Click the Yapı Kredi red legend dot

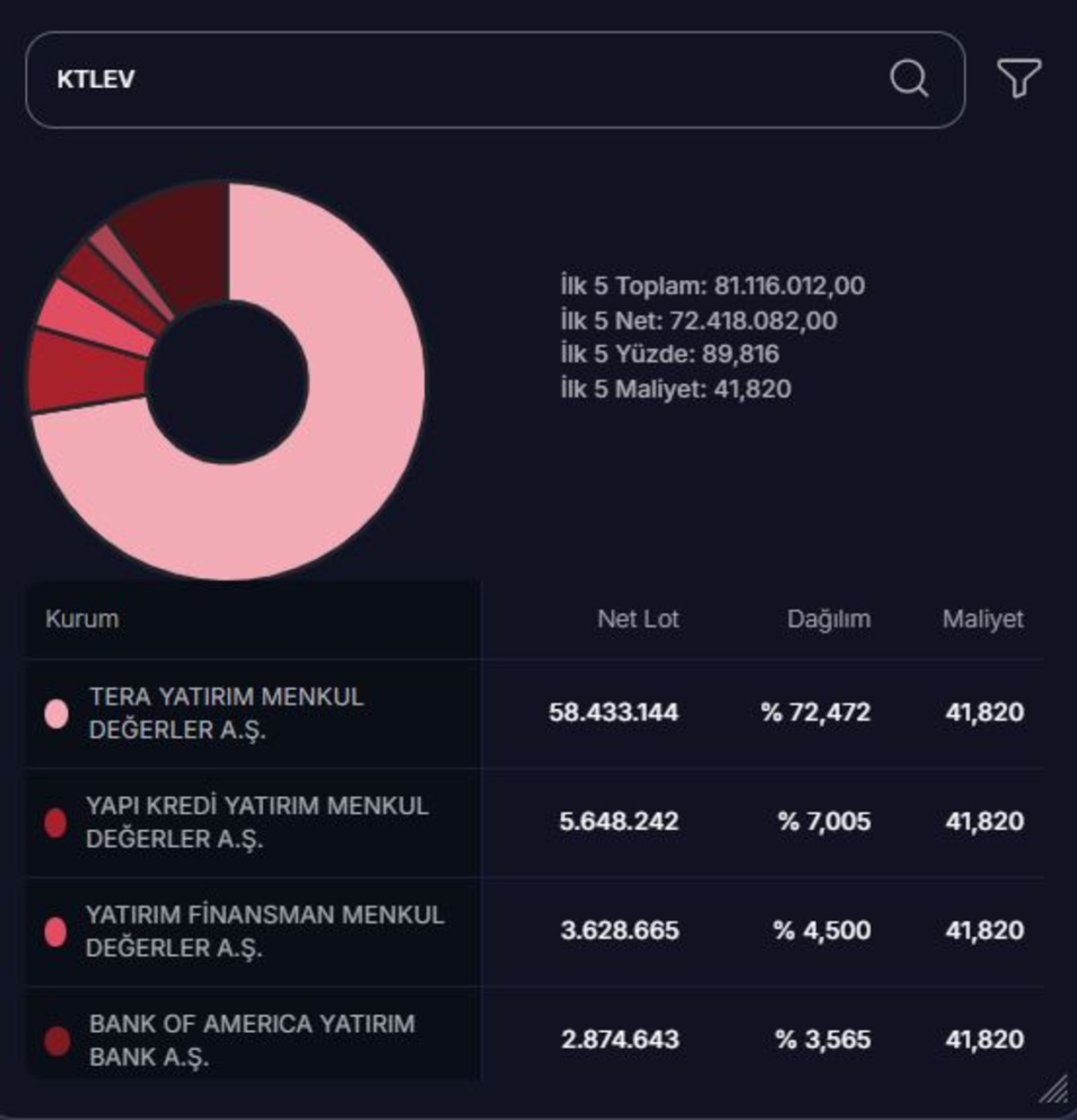pyautogui.click(x=56, y=822)
